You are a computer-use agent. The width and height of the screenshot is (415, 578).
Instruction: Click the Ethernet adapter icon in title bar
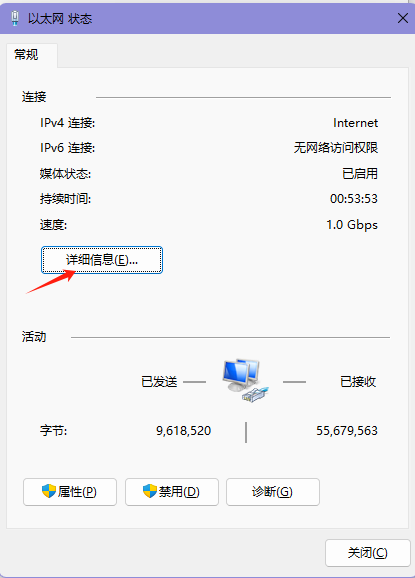15,18
